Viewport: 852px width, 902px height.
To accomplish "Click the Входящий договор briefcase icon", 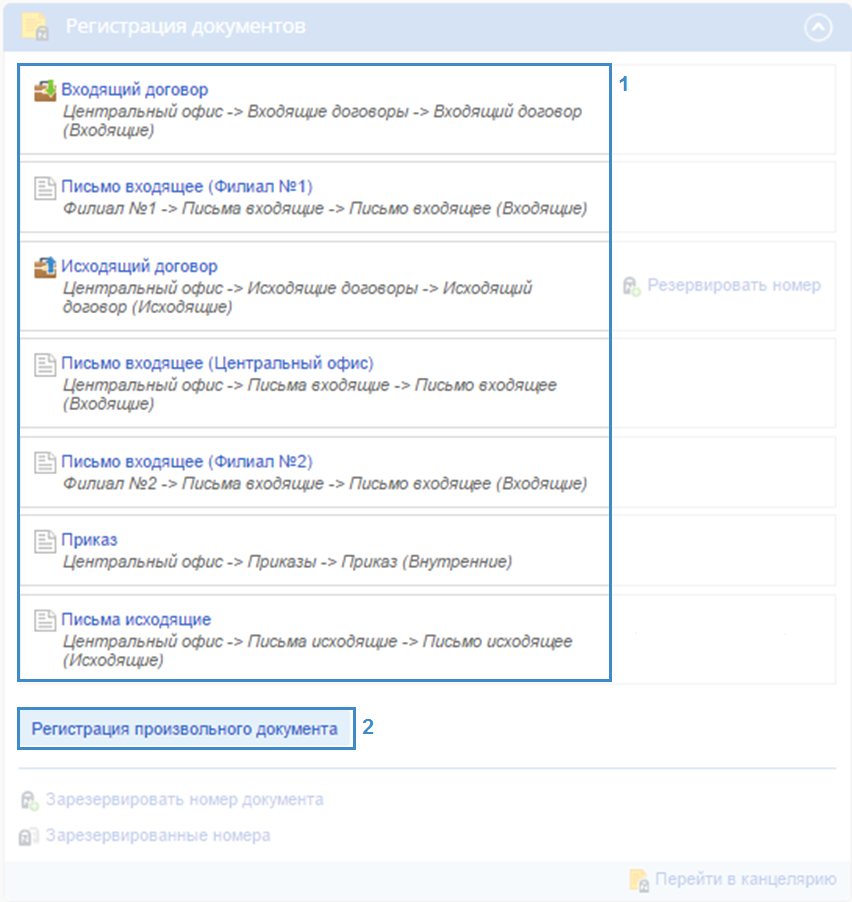I will pos(45,91).
